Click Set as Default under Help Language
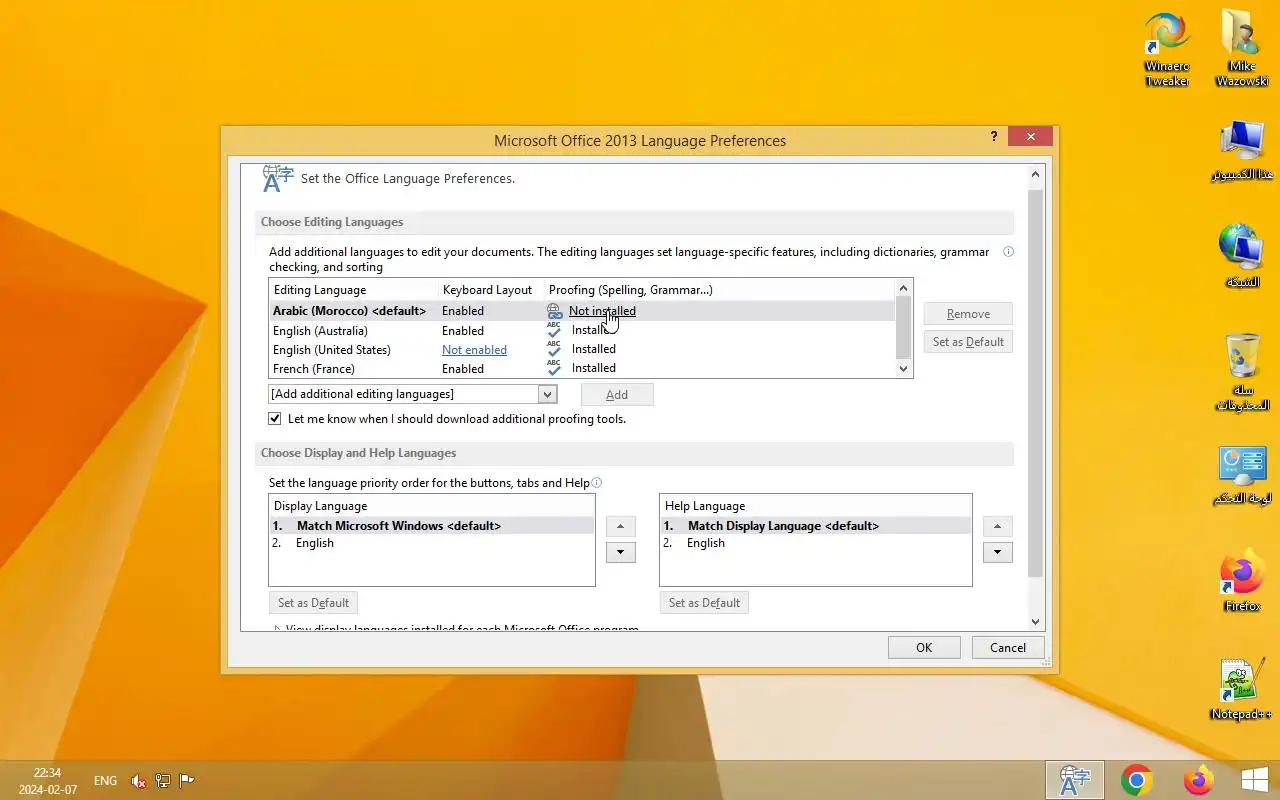Image resolution: width=1280 pixels, height=800 pixels. (x=704, y=603)
